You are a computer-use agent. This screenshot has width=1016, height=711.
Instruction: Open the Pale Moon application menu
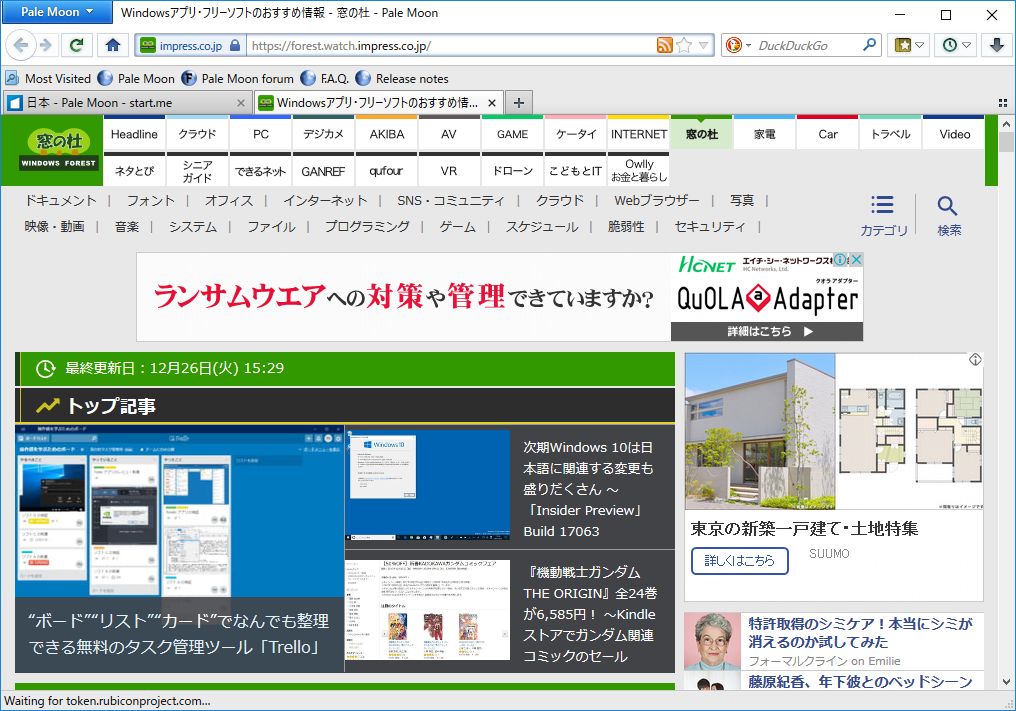(57, 12)
